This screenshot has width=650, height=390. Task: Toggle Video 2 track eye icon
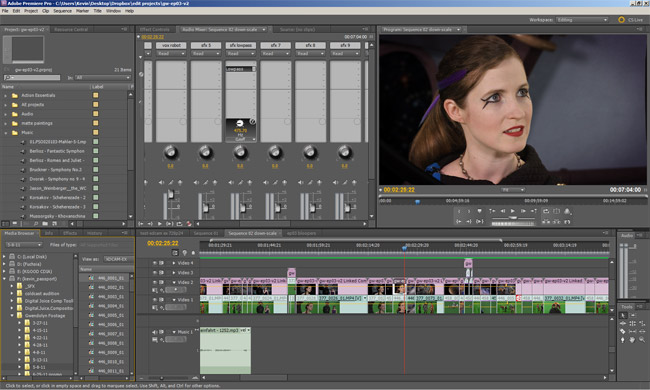click(x=155, y=282)
